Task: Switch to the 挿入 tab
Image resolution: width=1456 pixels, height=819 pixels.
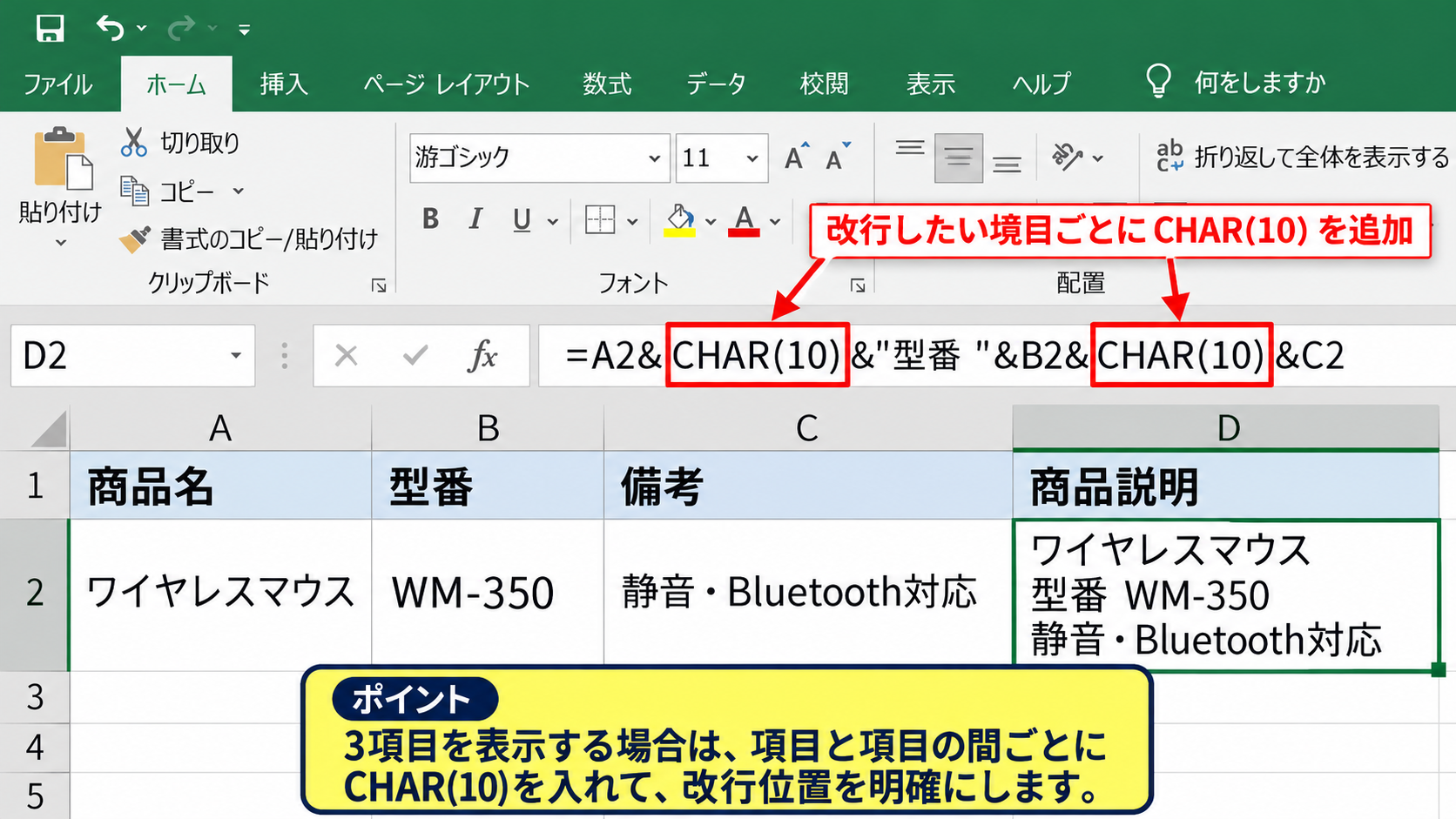Action: tap(284, 84)
